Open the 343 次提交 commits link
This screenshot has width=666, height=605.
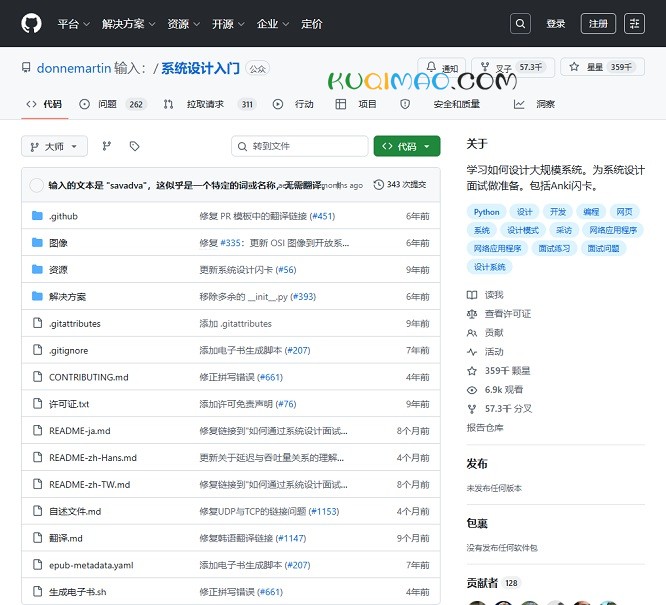coord(400,185)
